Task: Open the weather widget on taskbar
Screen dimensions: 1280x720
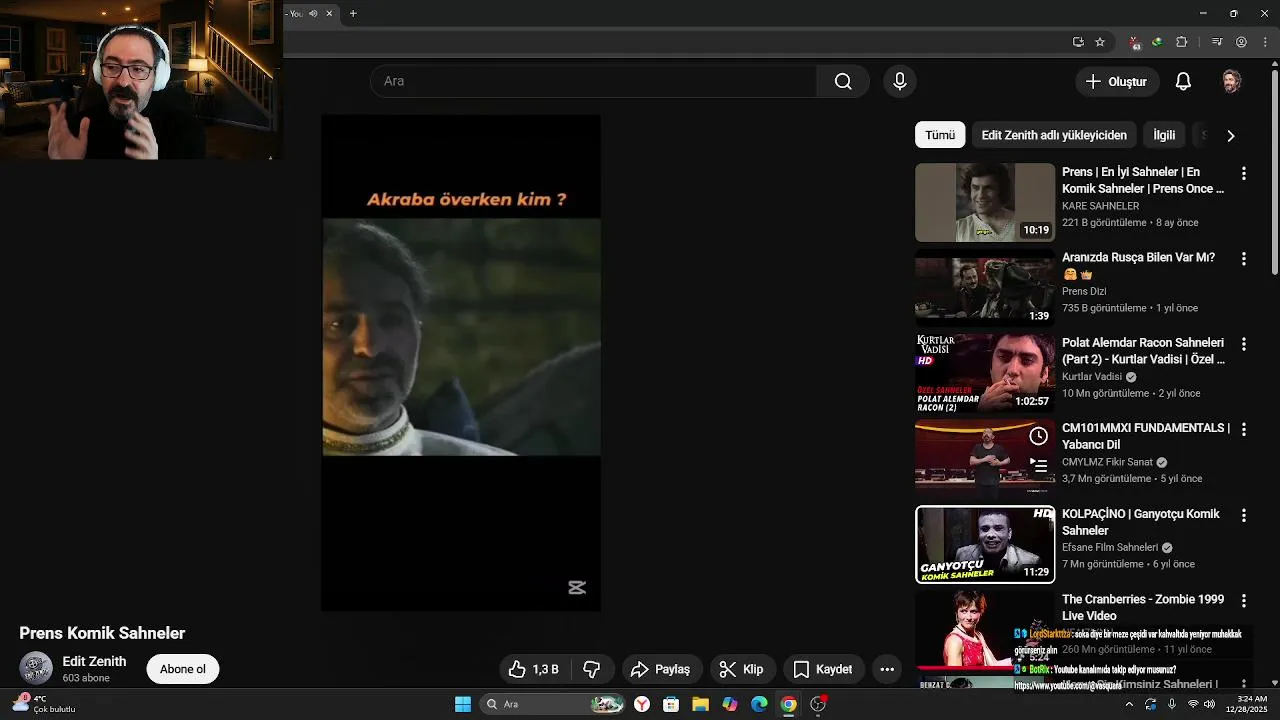Action: (x=44, y=704)
